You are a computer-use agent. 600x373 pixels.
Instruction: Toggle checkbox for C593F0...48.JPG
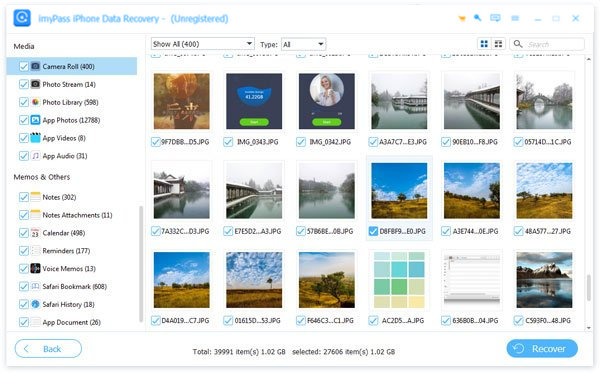[518, 321]
